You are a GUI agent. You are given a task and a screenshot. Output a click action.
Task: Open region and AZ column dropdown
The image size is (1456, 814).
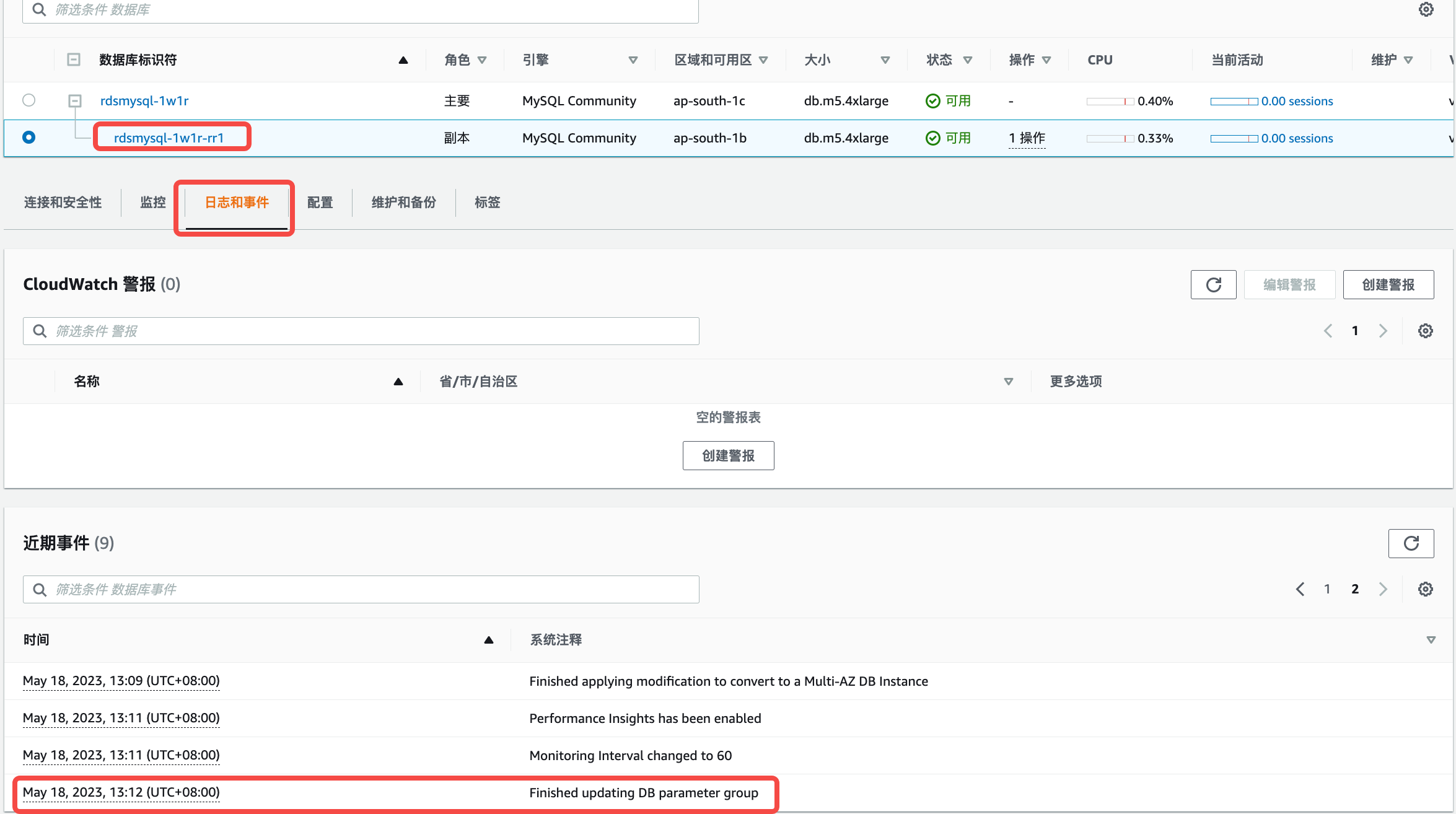pyautogui.click(x=763, y=60)
